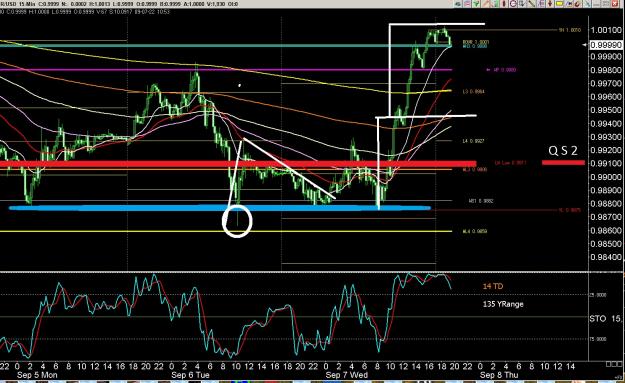Screen dimensions: 625x383
Task: Click the Sep 7 Wed date label
Action: pyautogui.click(x=346, y=375)
